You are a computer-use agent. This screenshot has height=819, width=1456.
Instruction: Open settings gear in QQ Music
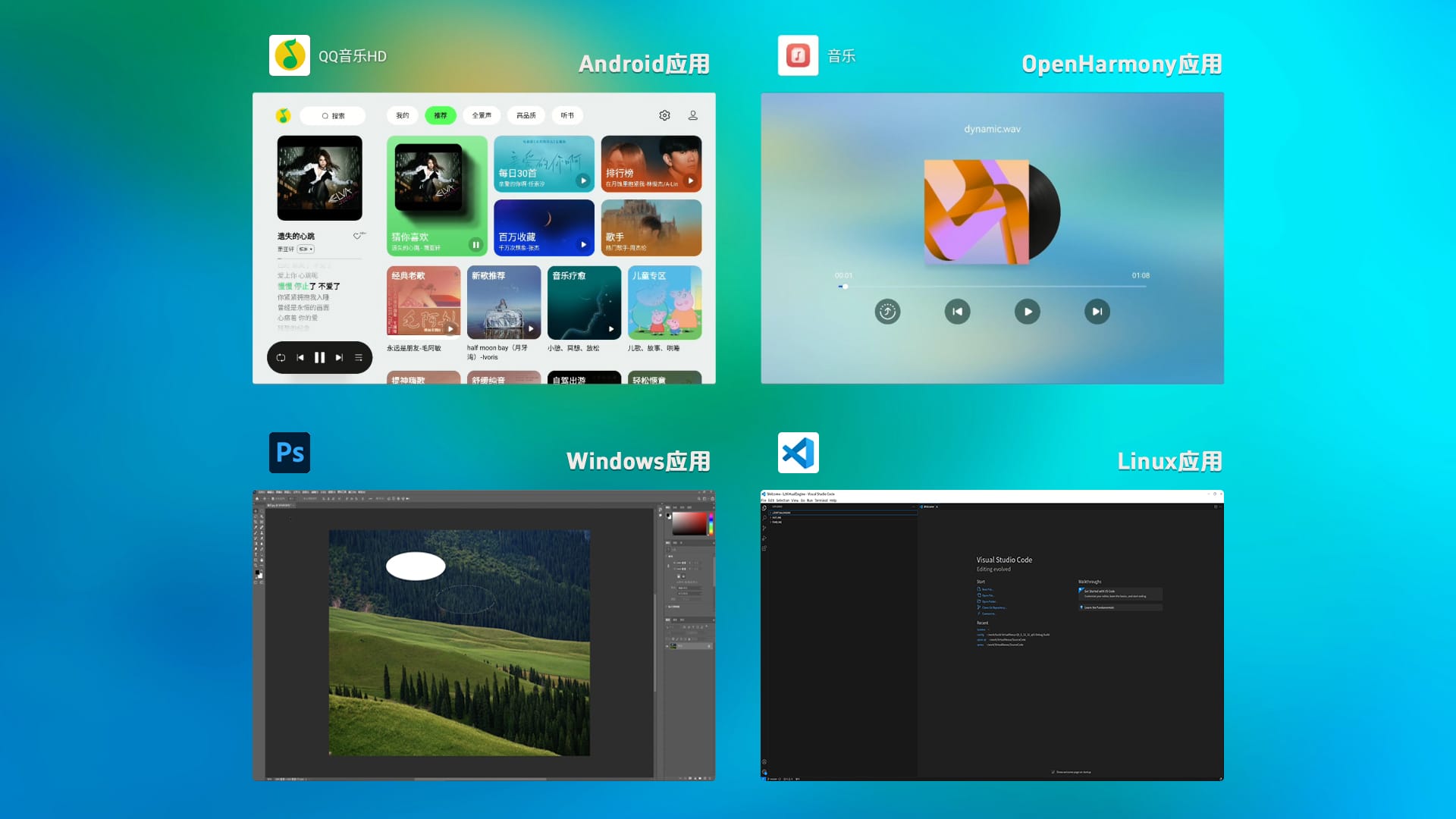pyautogui.click(x=664, y=115)
